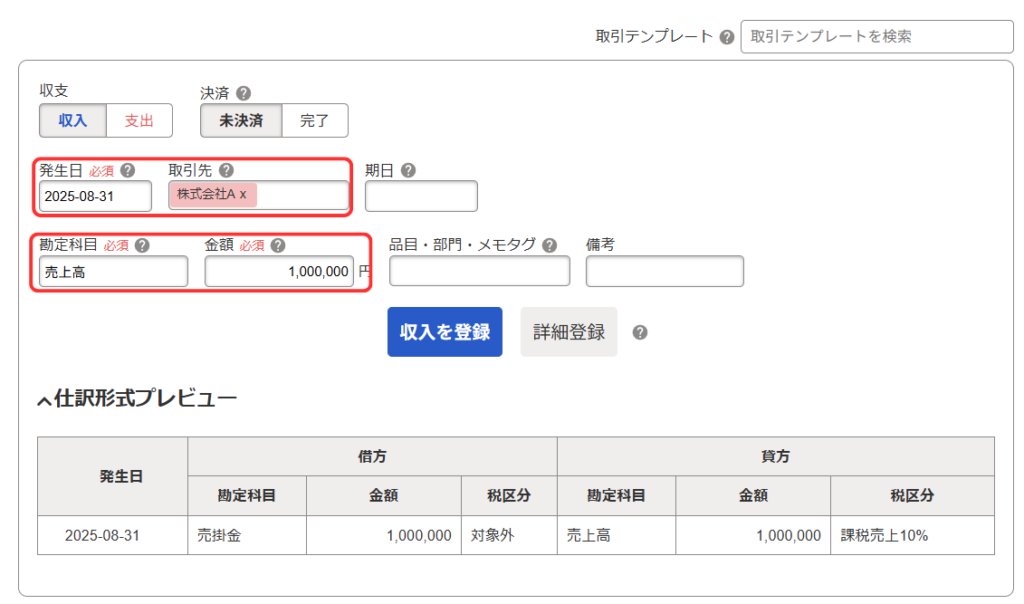This screenshot has height=604, width=1024.
Task: Switch to 支出 option
Action: click(139, 121)
